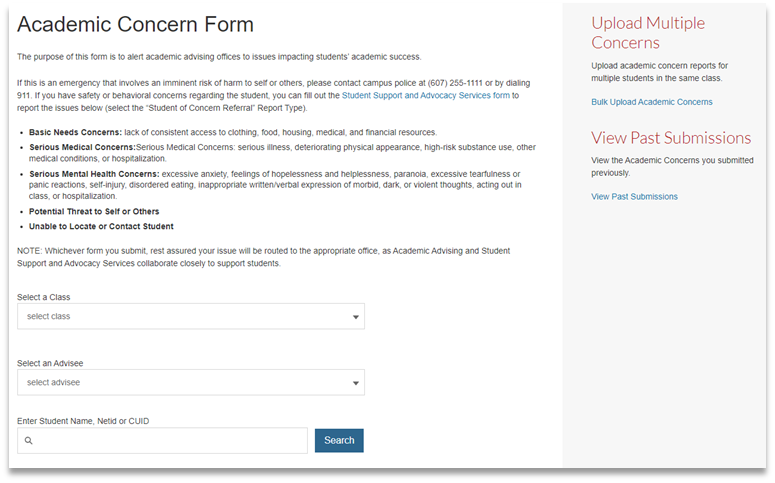Click the NOTE paragraph about form routing

coord(270,257)
